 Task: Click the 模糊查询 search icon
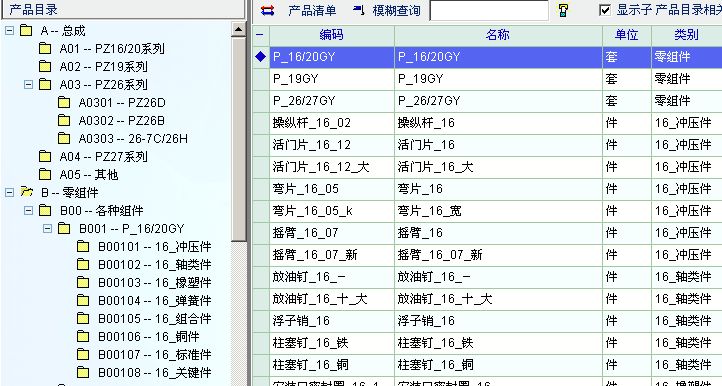[x=359, y=10]
